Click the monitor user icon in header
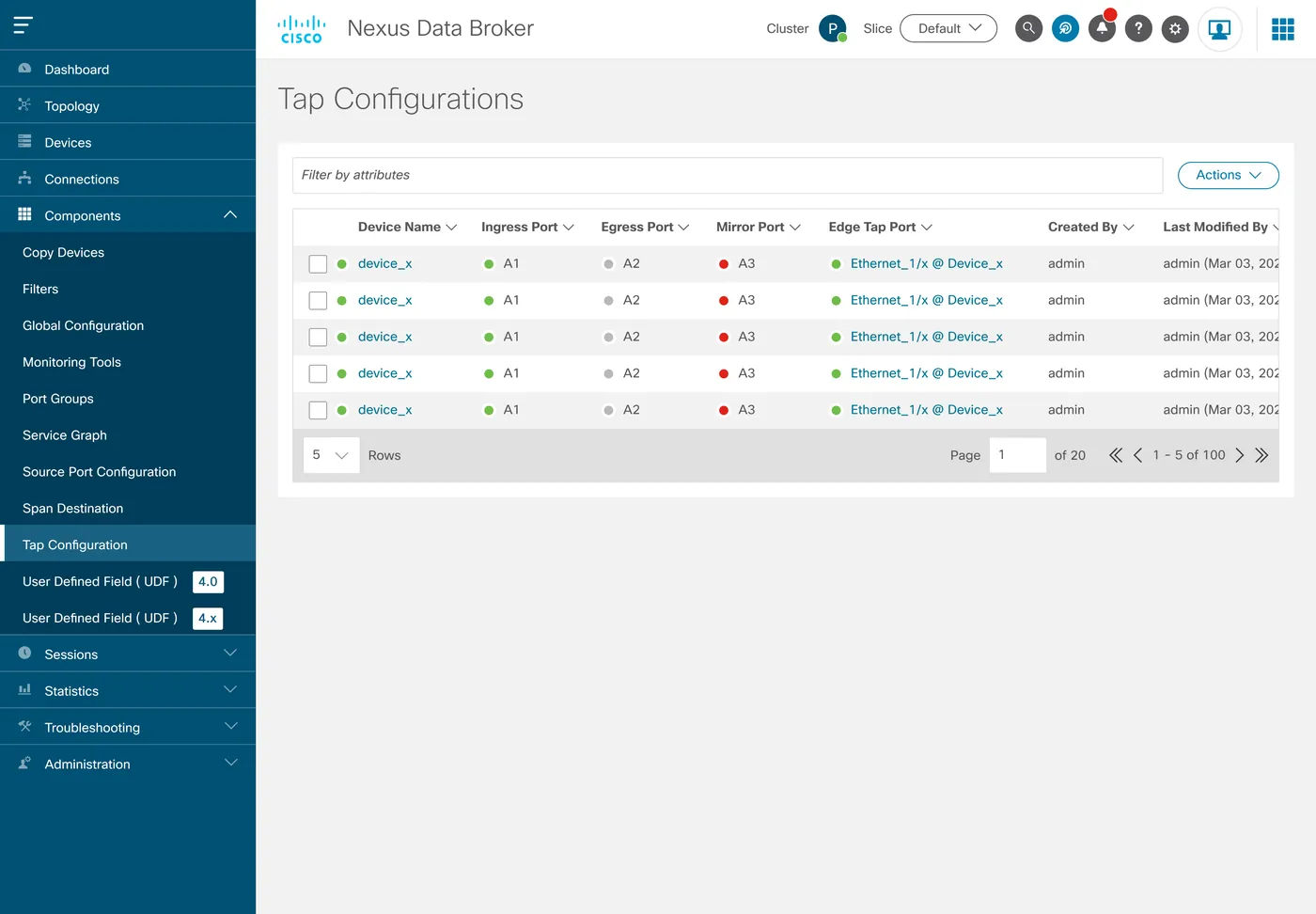The width and height of the screenshot is (1316, 914). pos(1219,29)
